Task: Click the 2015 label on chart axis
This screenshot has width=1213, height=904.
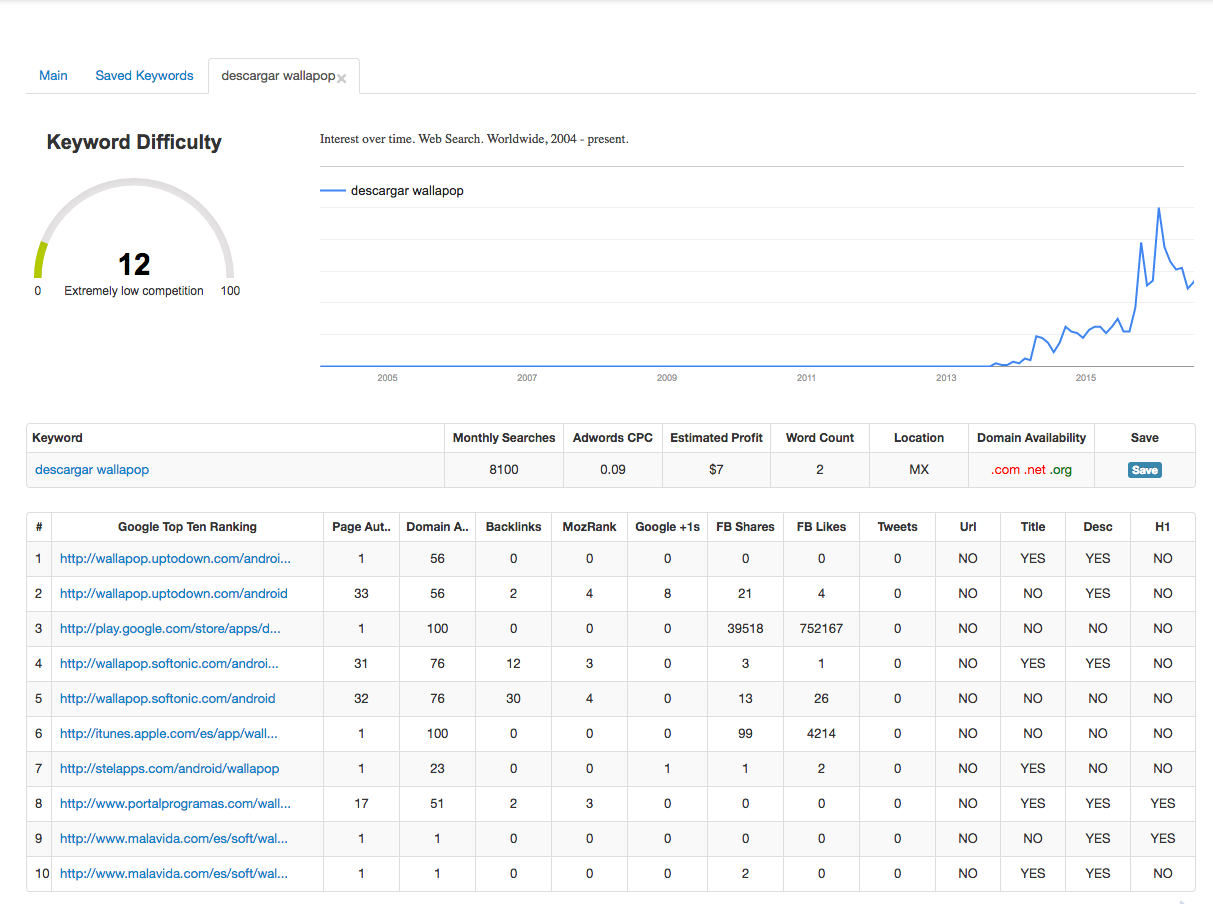Action: (1085, 378)
